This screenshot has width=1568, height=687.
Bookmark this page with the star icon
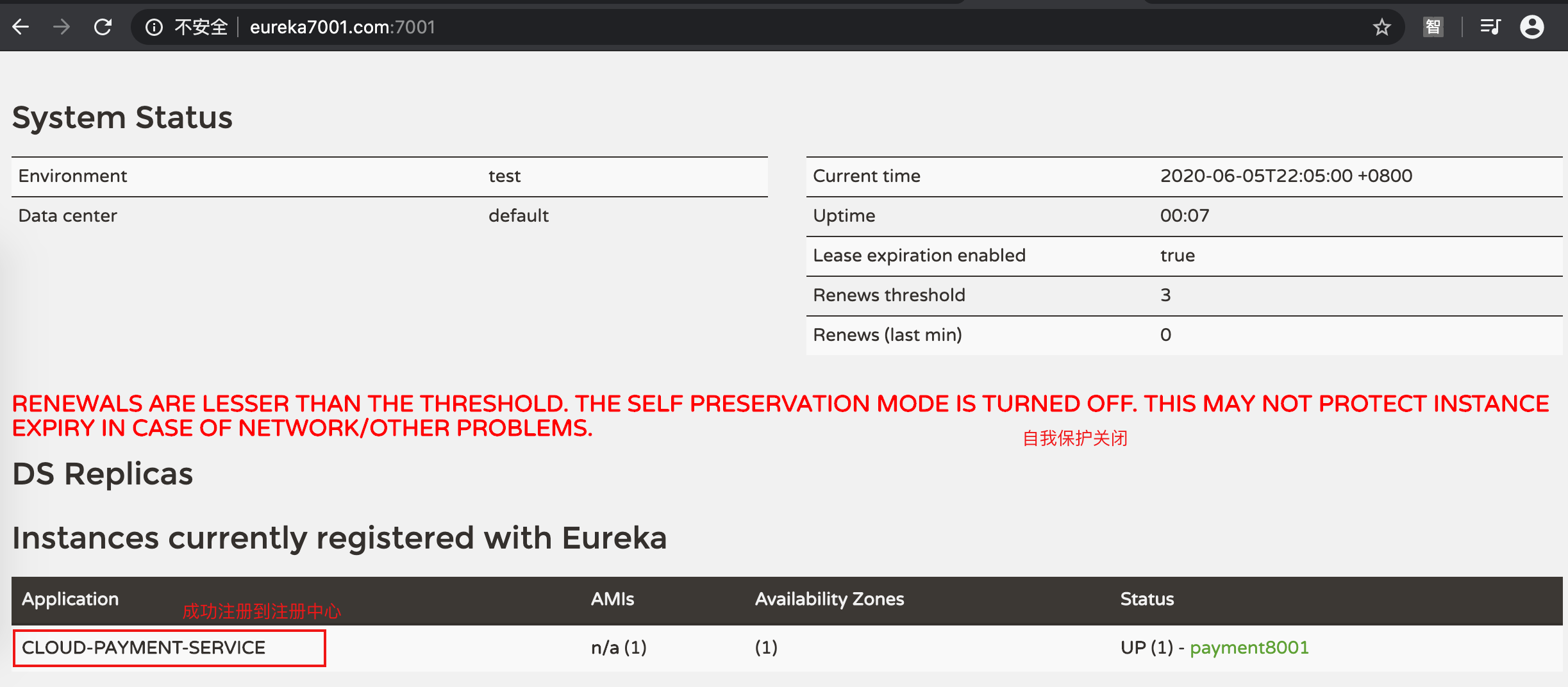tap(1381, 27)
